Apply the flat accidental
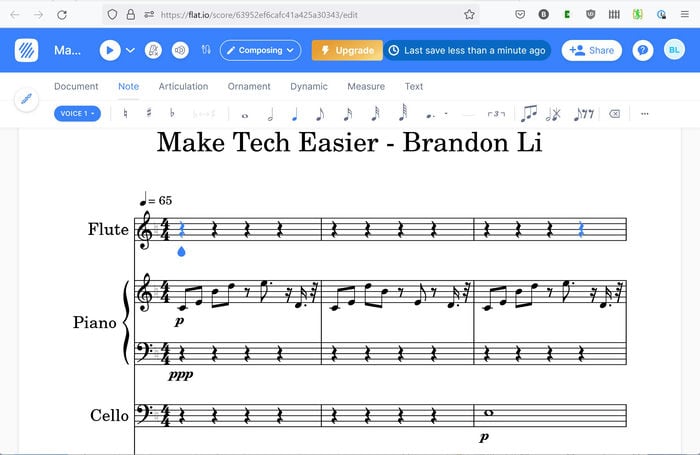 pyautogui.click(x=172, y=113)
